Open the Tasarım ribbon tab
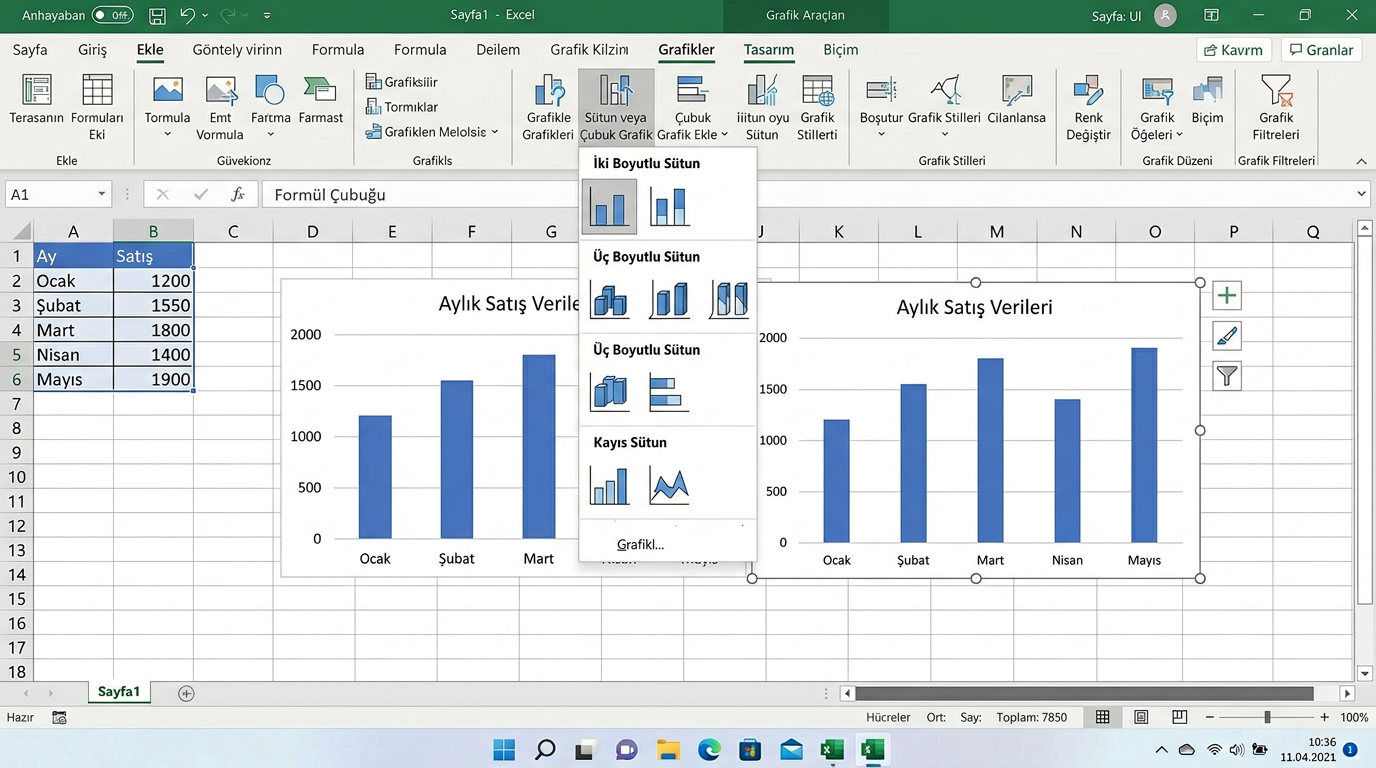 [768, 49]
